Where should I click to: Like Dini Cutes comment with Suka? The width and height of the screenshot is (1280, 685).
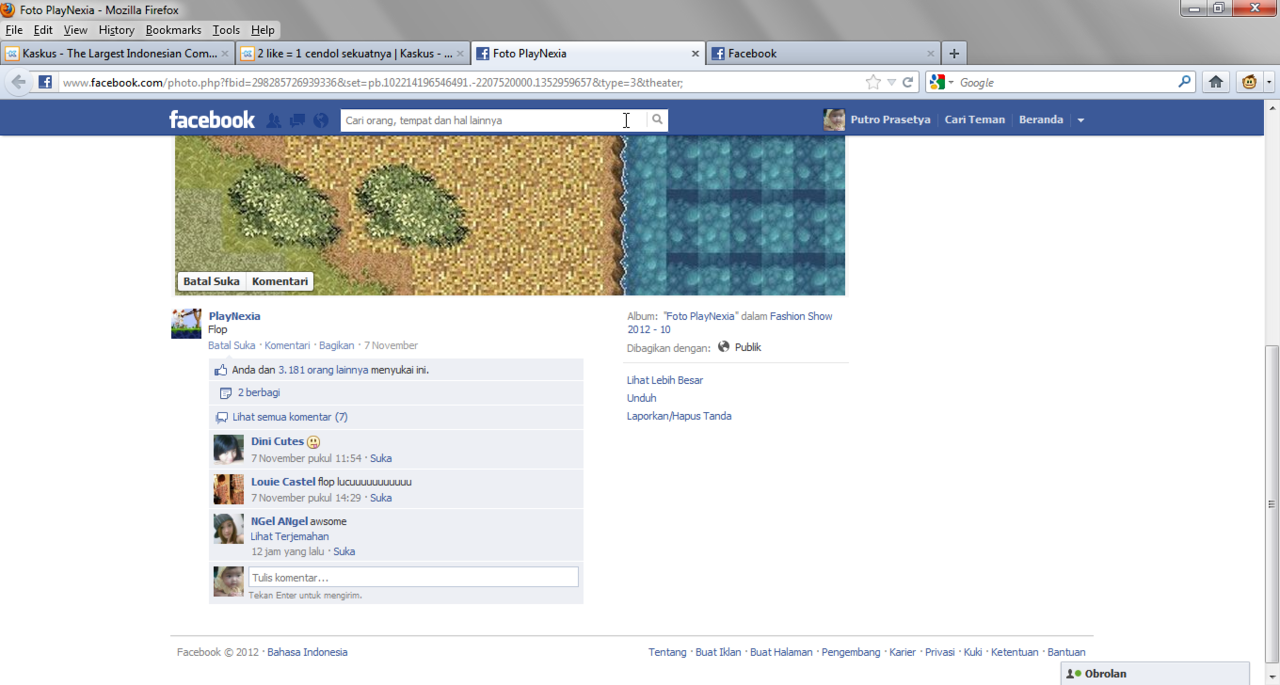[381, 458]
